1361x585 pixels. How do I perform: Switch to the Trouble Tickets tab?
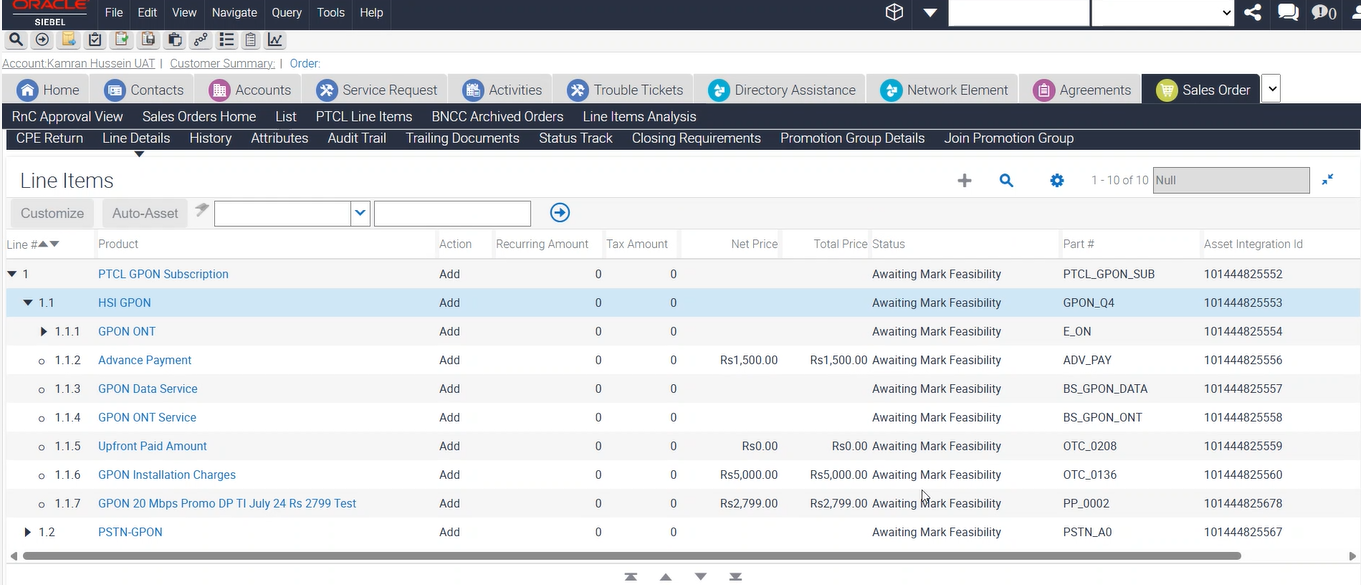[x=625, y=90]
